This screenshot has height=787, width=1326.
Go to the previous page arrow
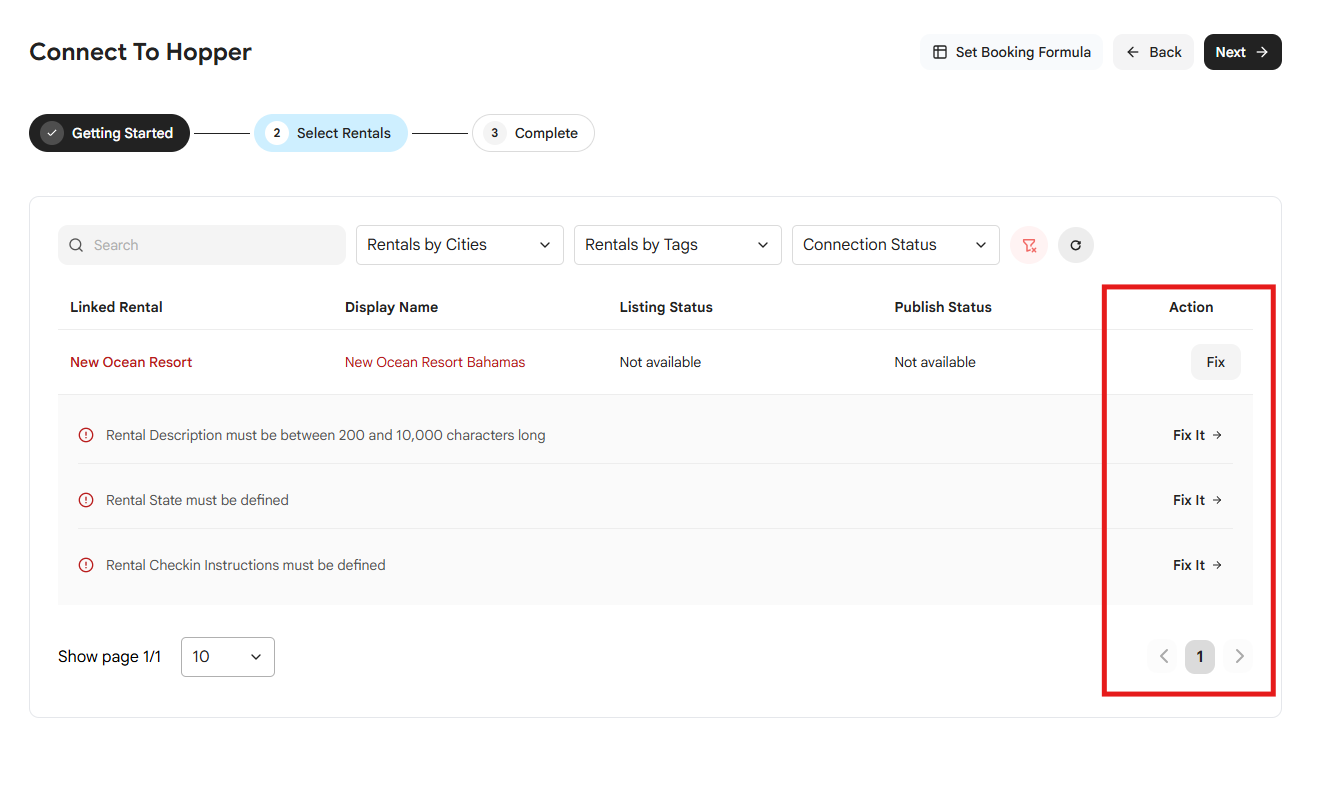[1164, 656]
